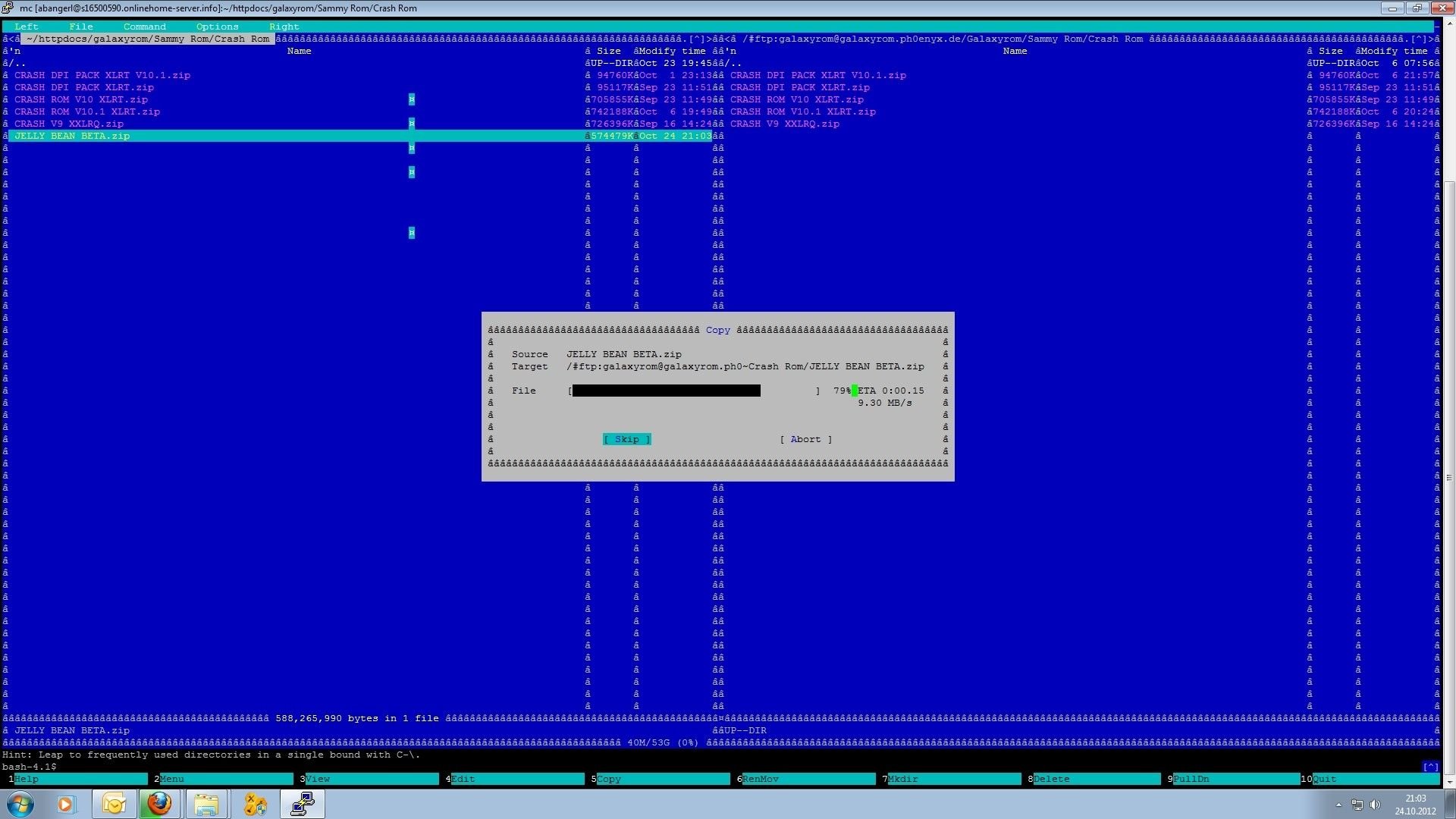1456x819 pixels.
Task: Click the right panel history [^] indicator
Action: pos(1419,39)
